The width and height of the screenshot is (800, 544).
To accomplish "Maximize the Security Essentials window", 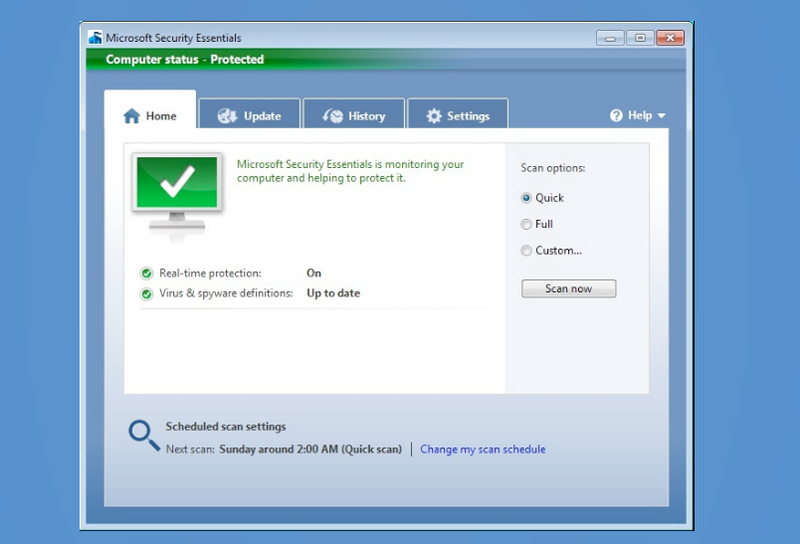I will pos(640,38).
